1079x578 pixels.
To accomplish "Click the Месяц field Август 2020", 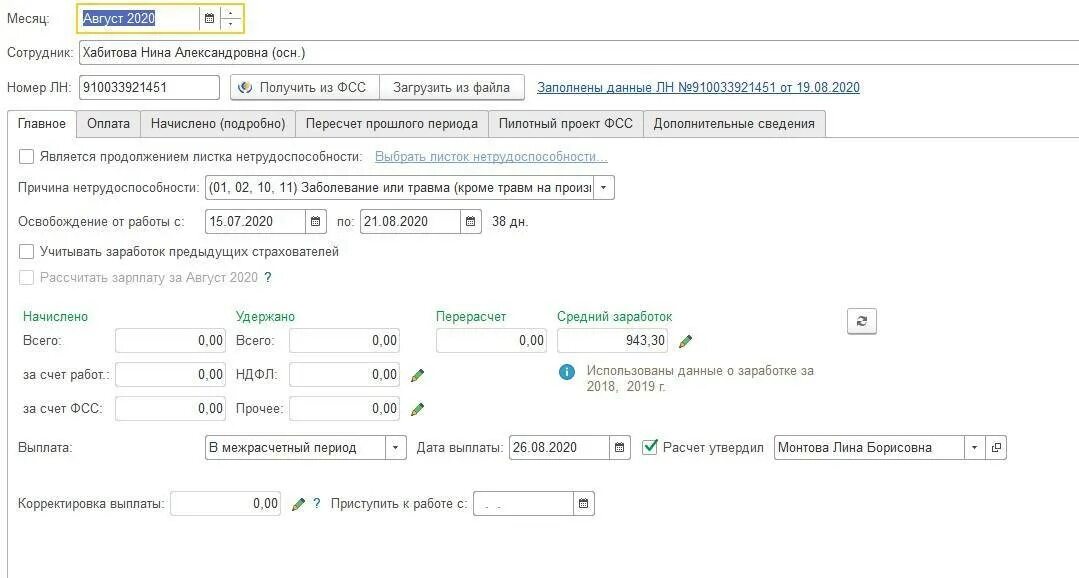I will pyautogui.click(x=140, y=19).
